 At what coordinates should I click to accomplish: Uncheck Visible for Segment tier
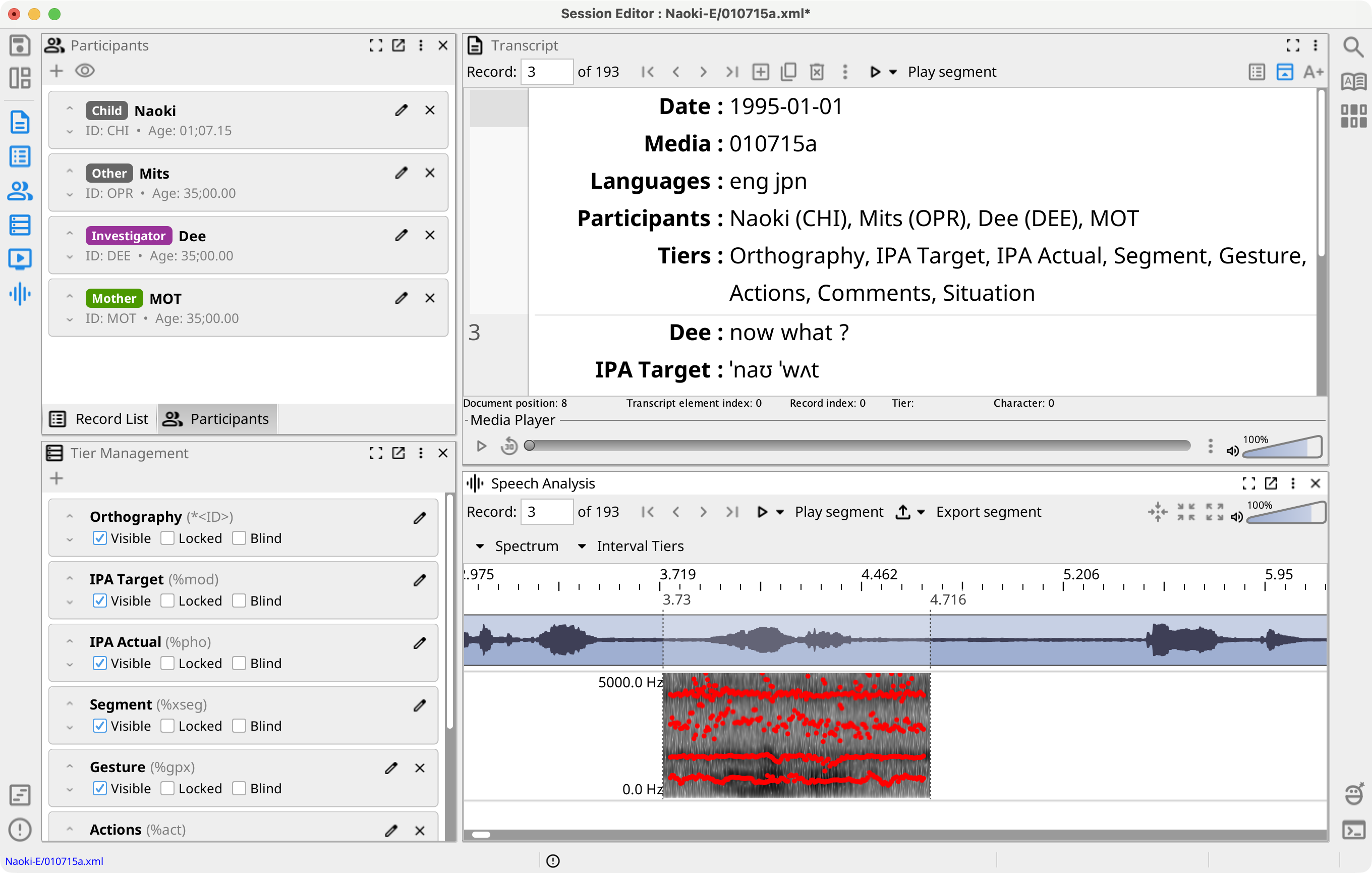tap(100, 727)
